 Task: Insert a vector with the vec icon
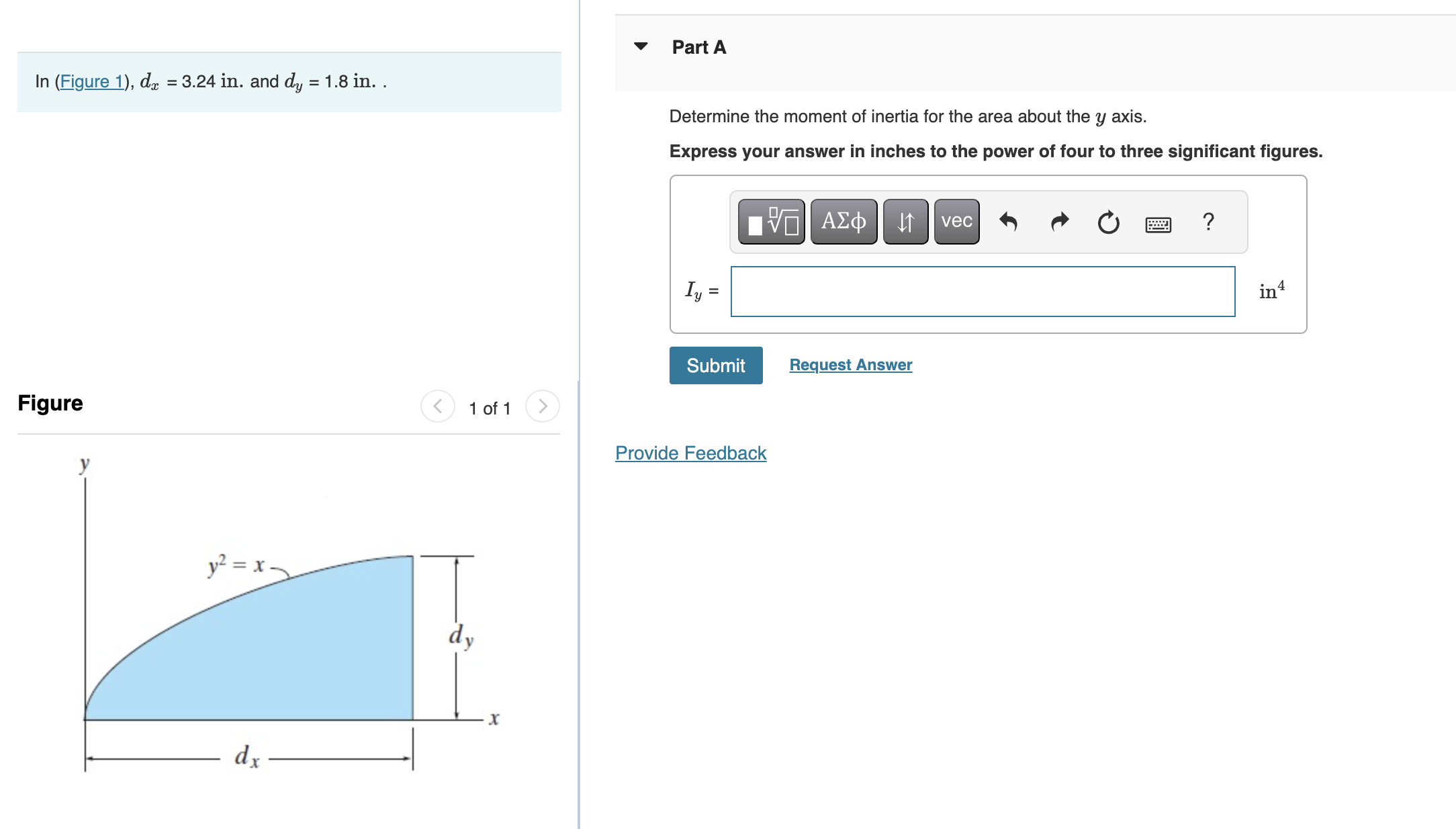point(956,222)
